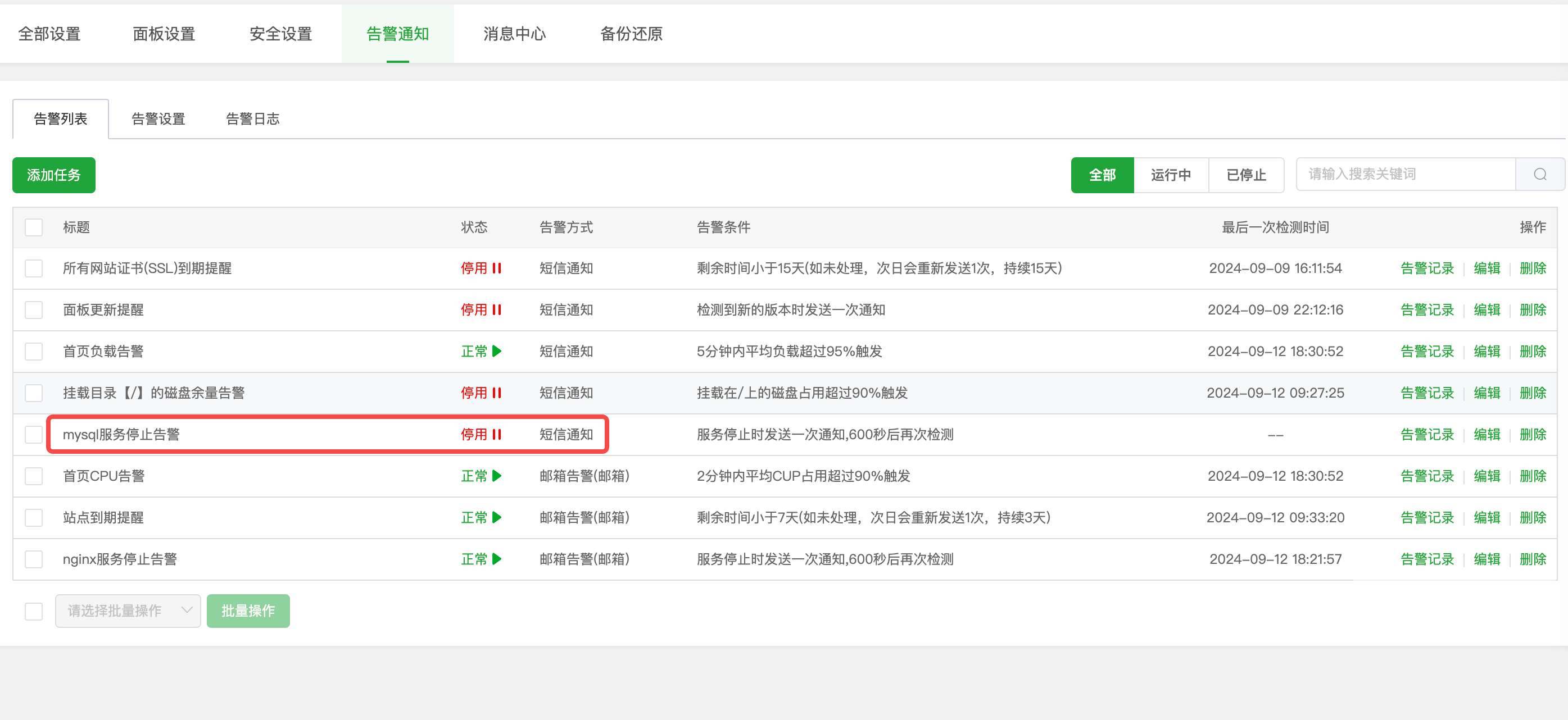The width and height of the screenshot is (1568, 720).
Task: Check the mysql服务停止告警 row checkbox
Action: pyautogui.click(x=34, y=434)
